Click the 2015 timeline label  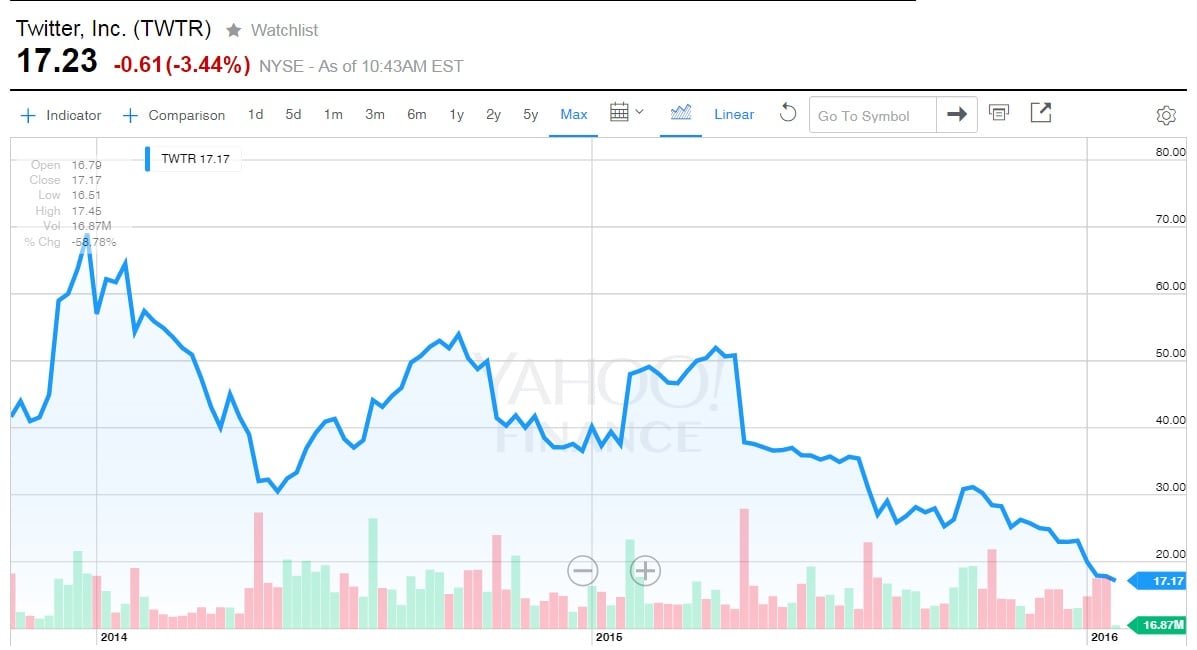point(609,637)
